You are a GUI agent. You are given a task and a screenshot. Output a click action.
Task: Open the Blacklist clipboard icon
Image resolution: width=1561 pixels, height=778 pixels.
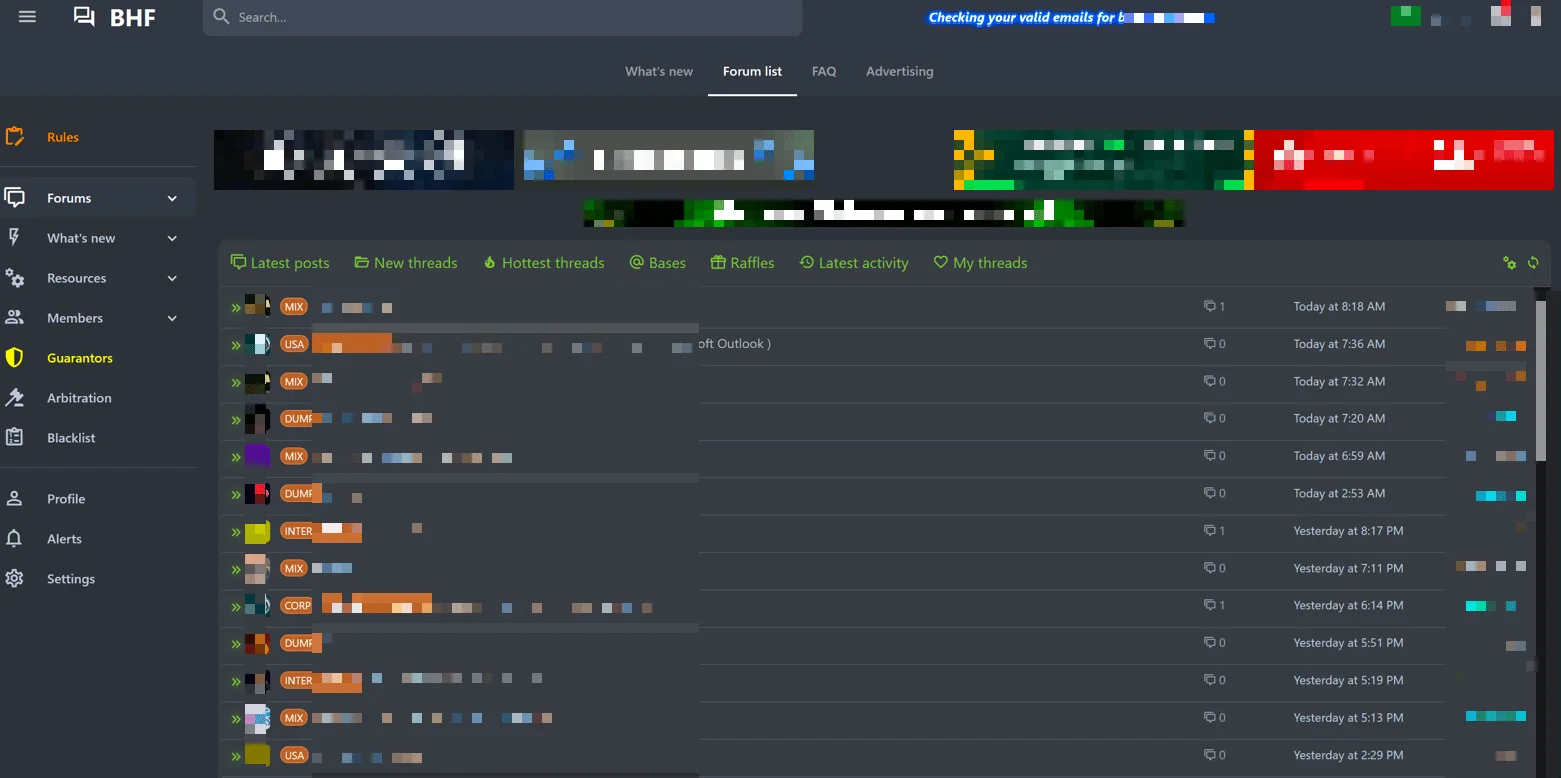tap(14, 438)
